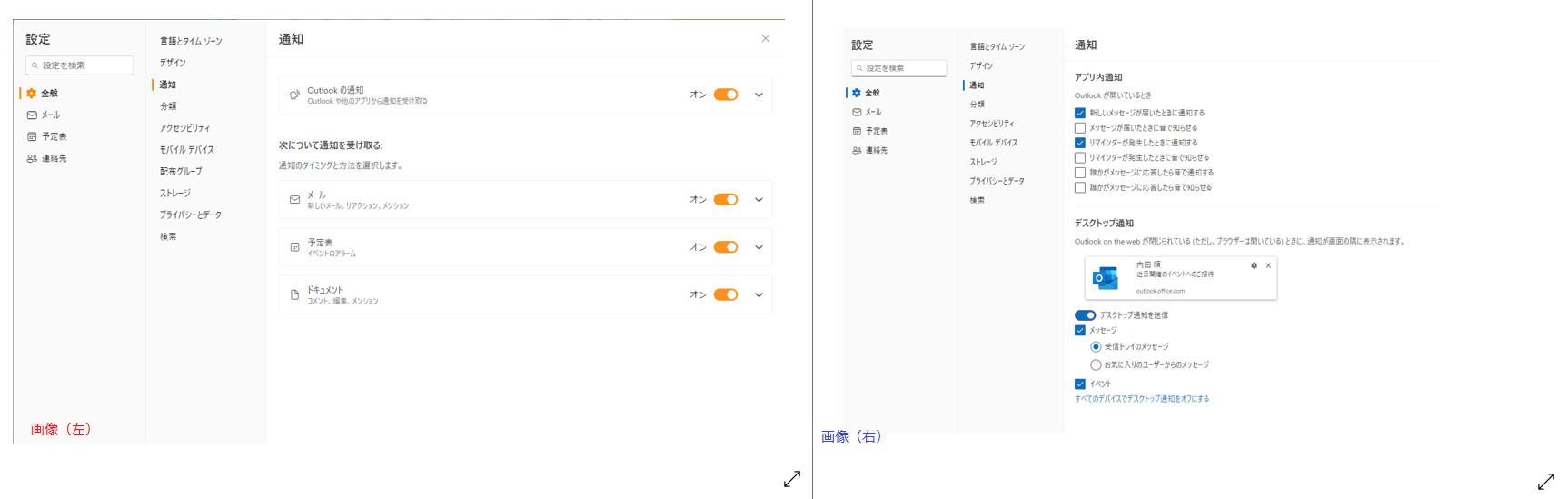Expand the ドキュメント notification row chevron
1568x499 pixels.
(x=759, y=294)
